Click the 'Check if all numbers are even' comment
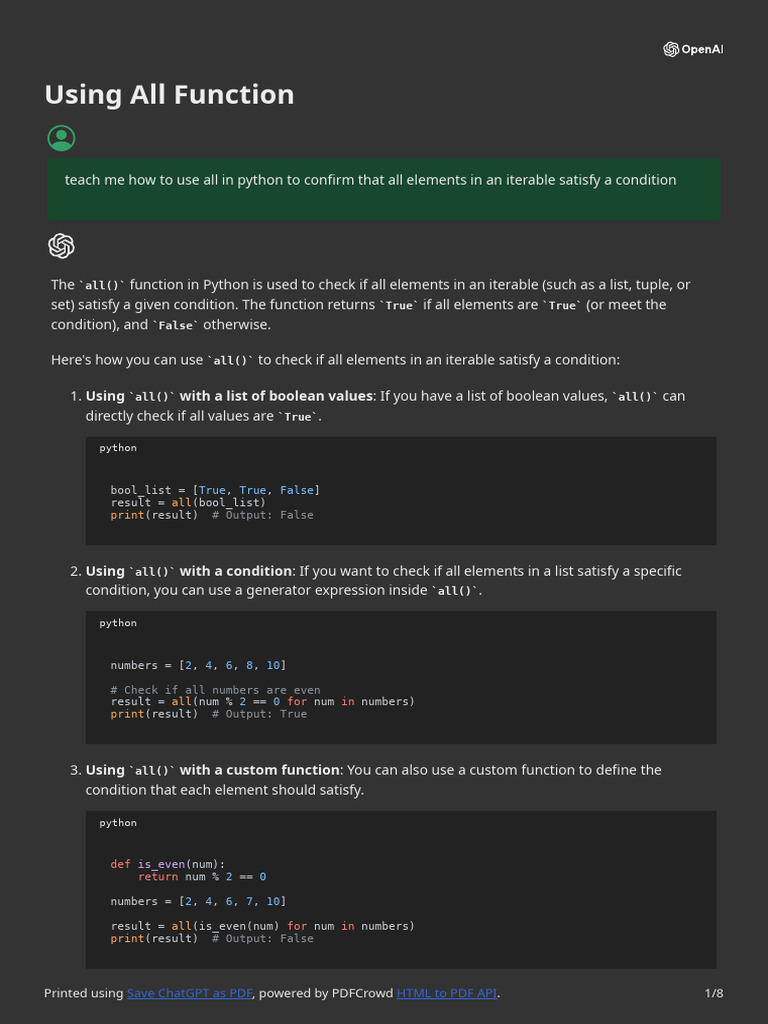The height and width of the screenshot is (1024, 768). coord(215,690)
